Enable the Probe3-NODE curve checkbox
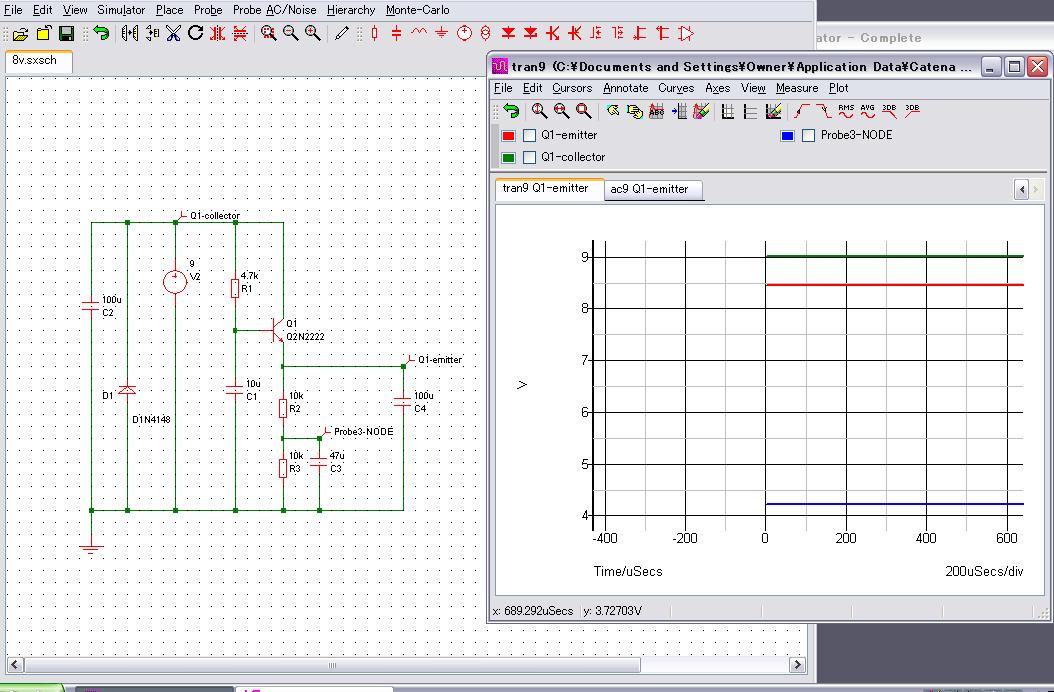This screenshot has height=692, width=1054. [x=809, y=136]
